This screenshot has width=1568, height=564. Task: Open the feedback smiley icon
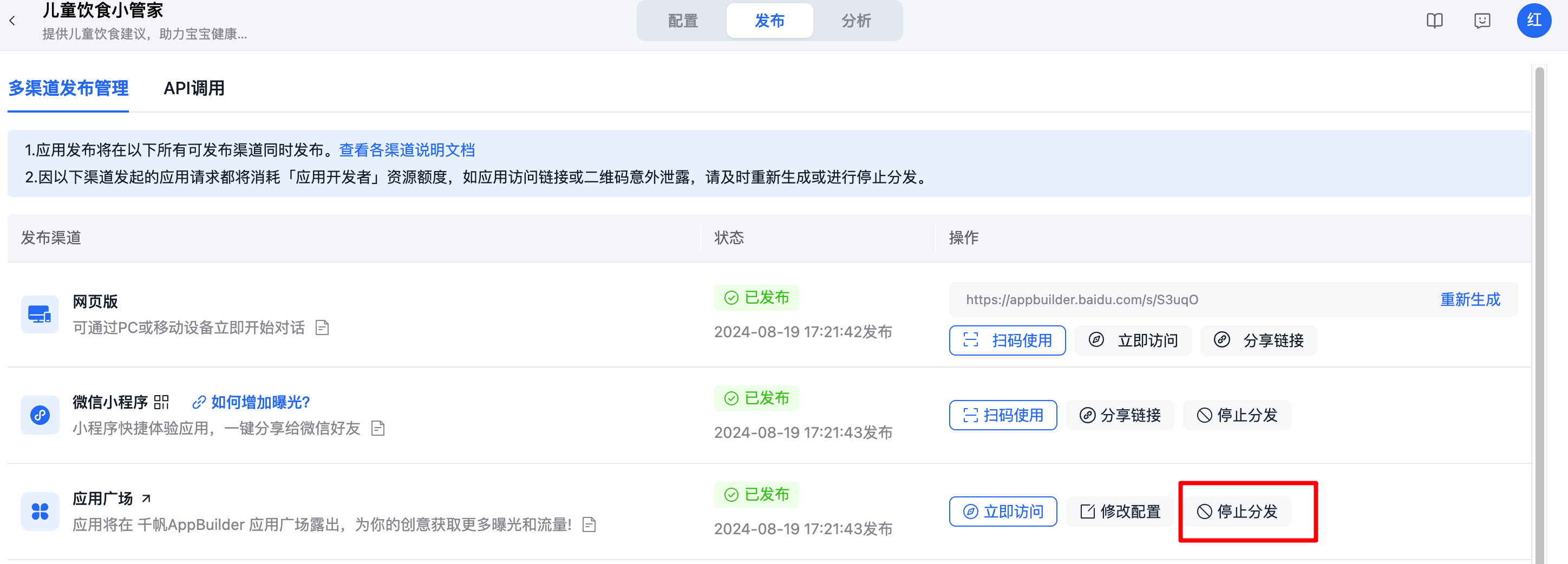tap(1482, 21)
